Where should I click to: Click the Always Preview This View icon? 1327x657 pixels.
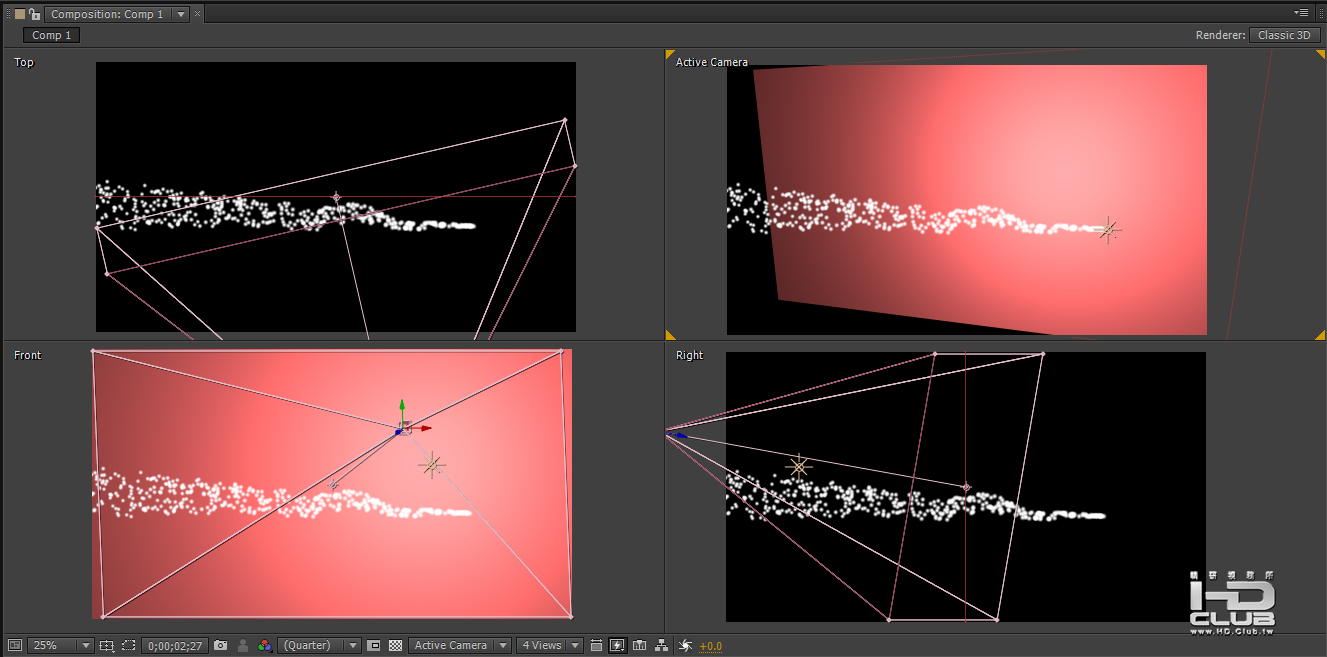click(x=14, y=646)
